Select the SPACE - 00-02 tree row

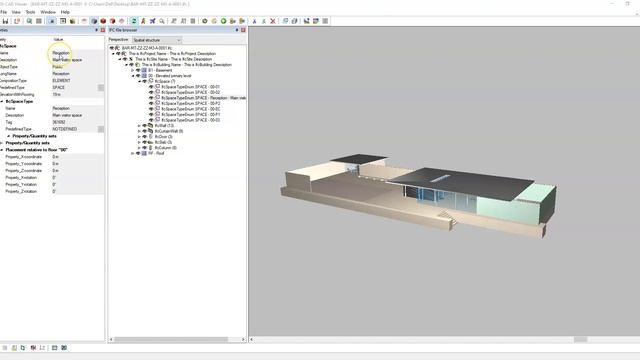191,93
